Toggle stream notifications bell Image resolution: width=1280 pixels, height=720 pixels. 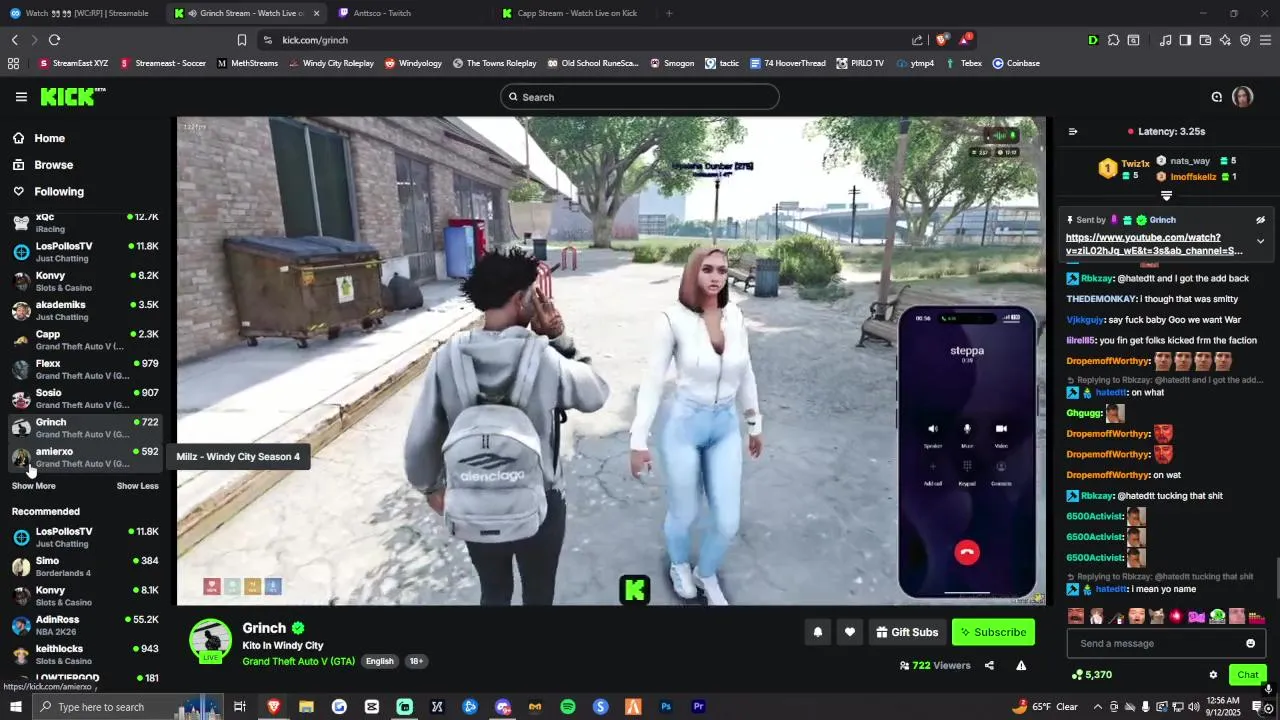[x=818, y=632]
